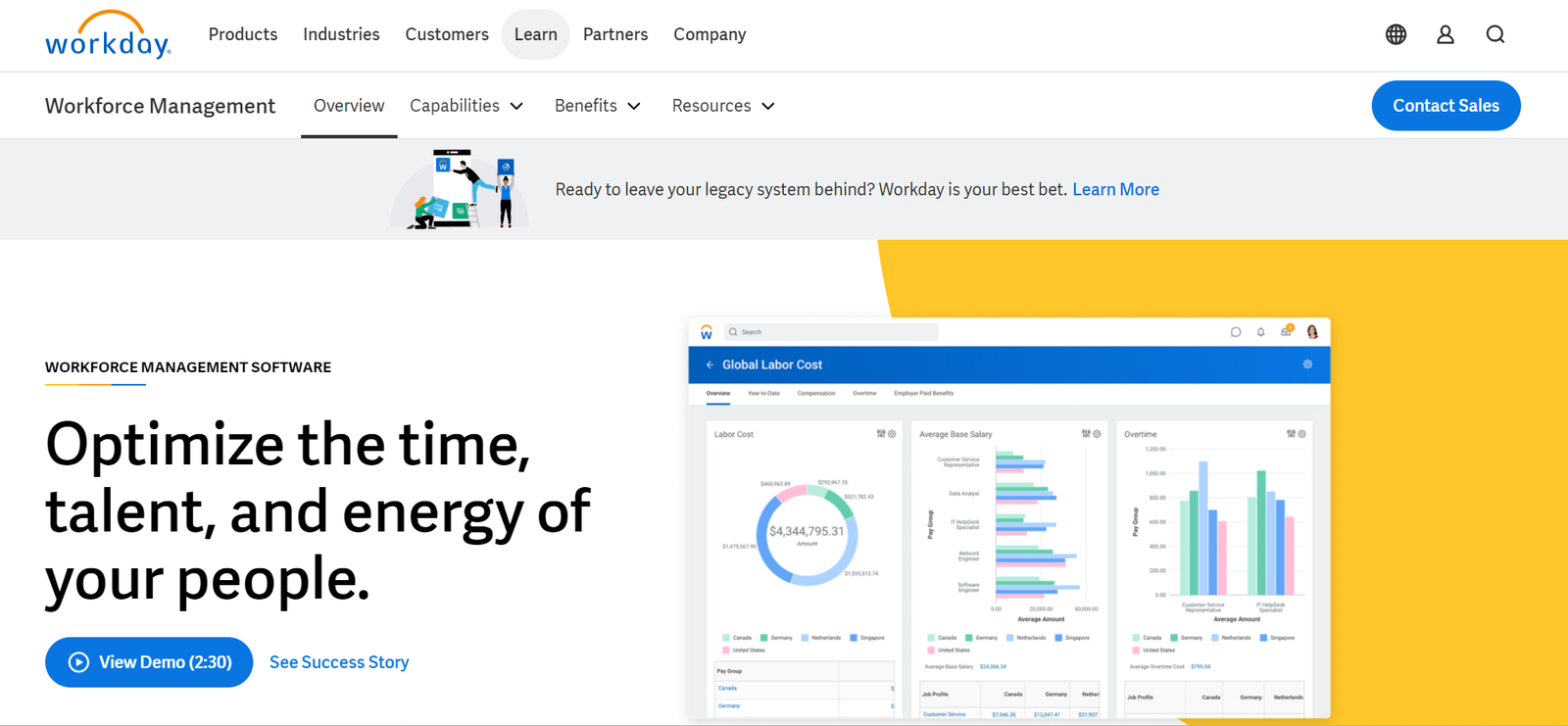Image resolution: width=1568 pixels, height=726 pixels.
Task: Expand the Benefits dropdown
Action: tap(598, 106)
